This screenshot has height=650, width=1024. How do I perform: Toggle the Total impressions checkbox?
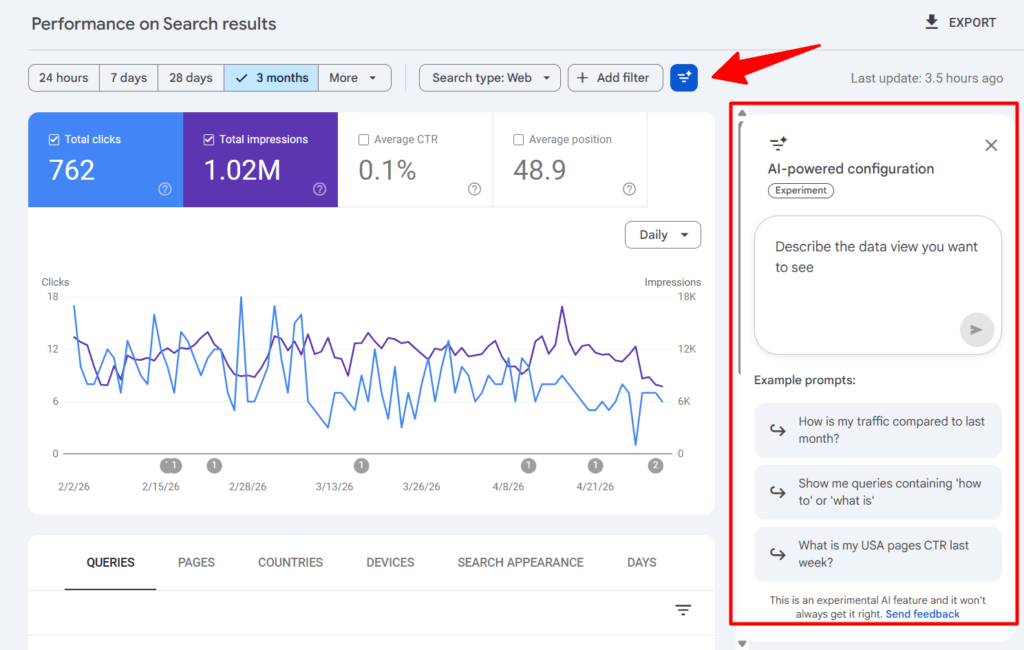tap(209, 139)
